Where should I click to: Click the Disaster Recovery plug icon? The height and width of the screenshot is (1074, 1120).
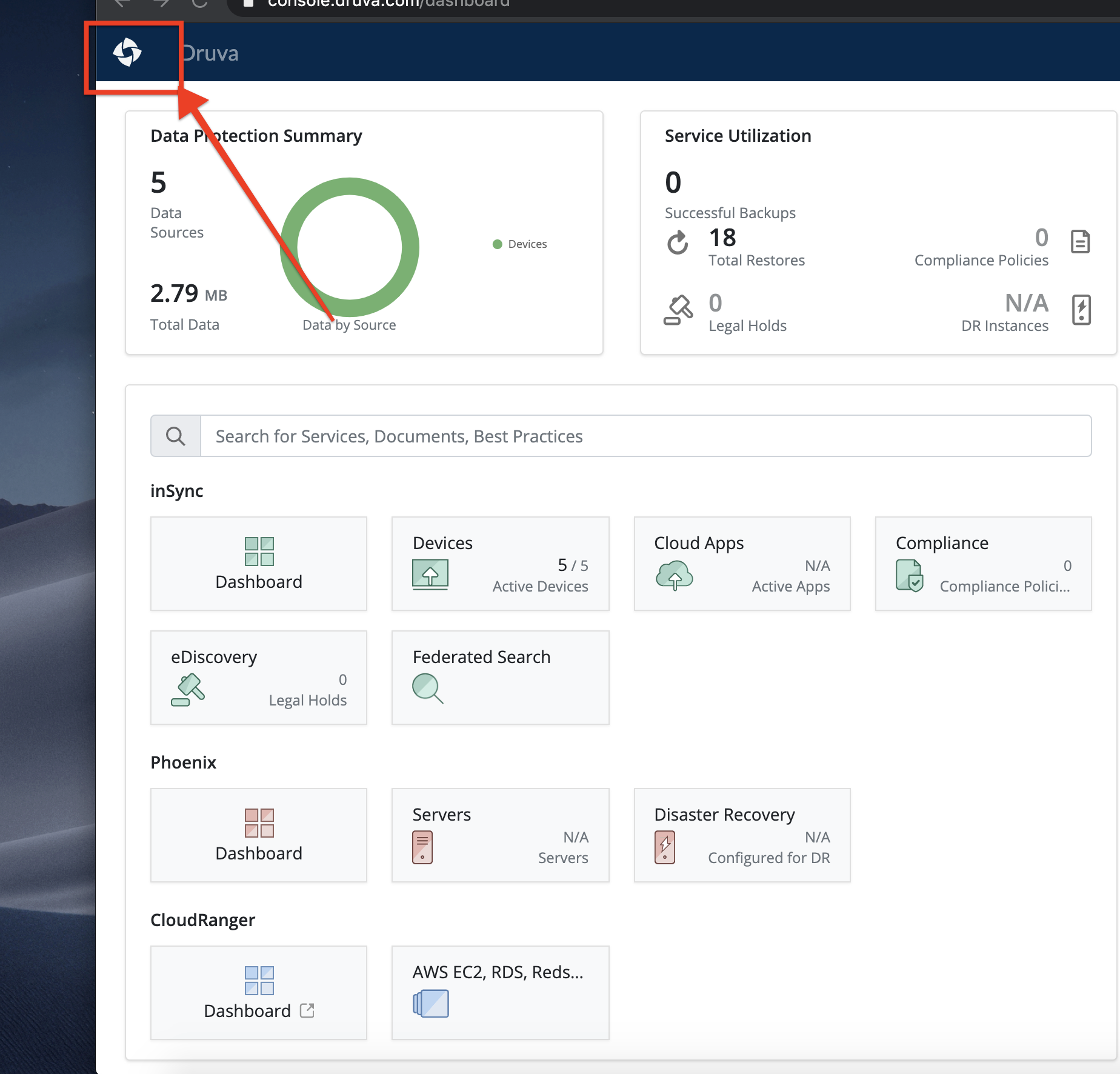(664, 846)
